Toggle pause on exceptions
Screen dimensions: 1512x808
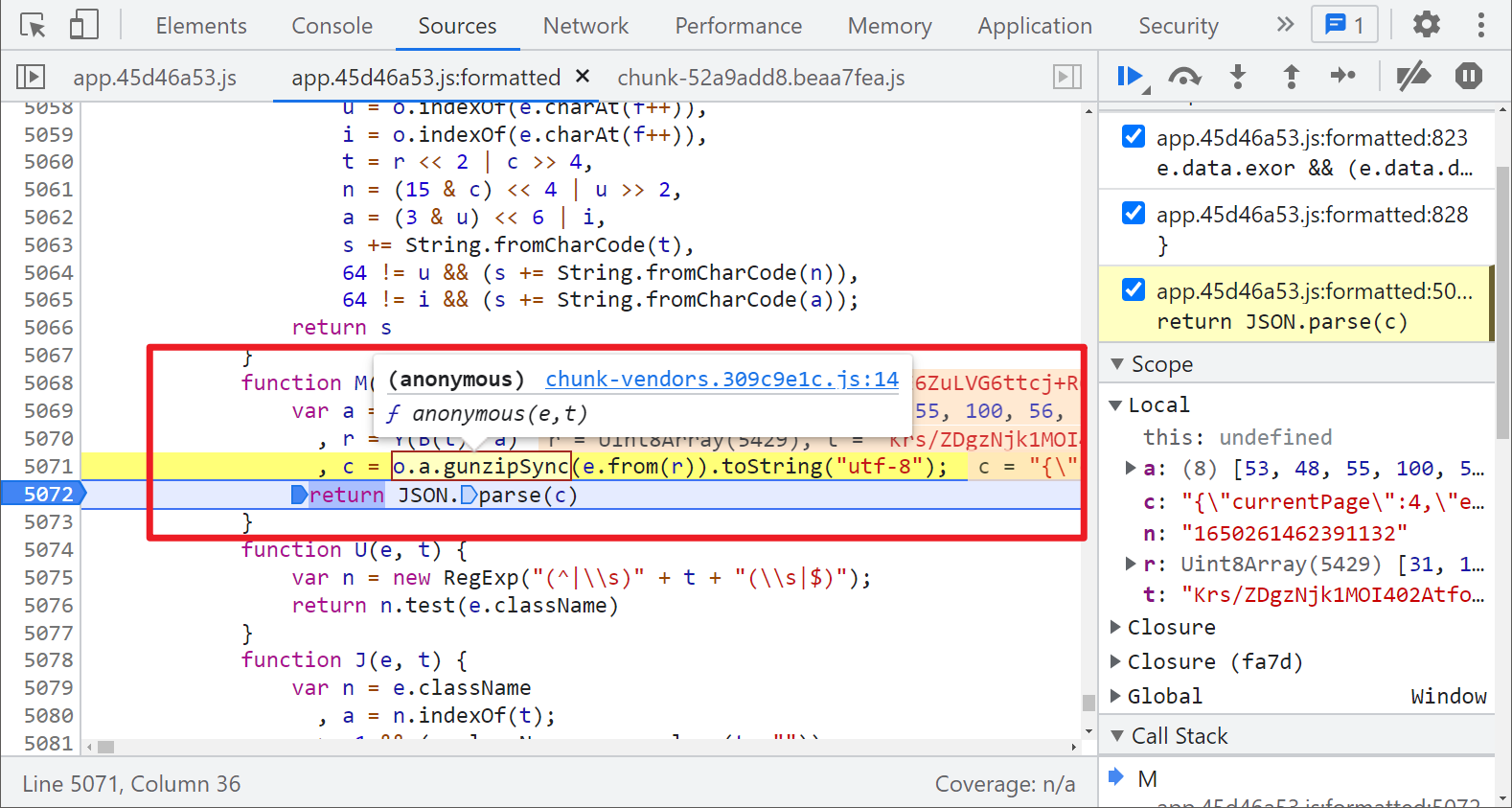1468,77
